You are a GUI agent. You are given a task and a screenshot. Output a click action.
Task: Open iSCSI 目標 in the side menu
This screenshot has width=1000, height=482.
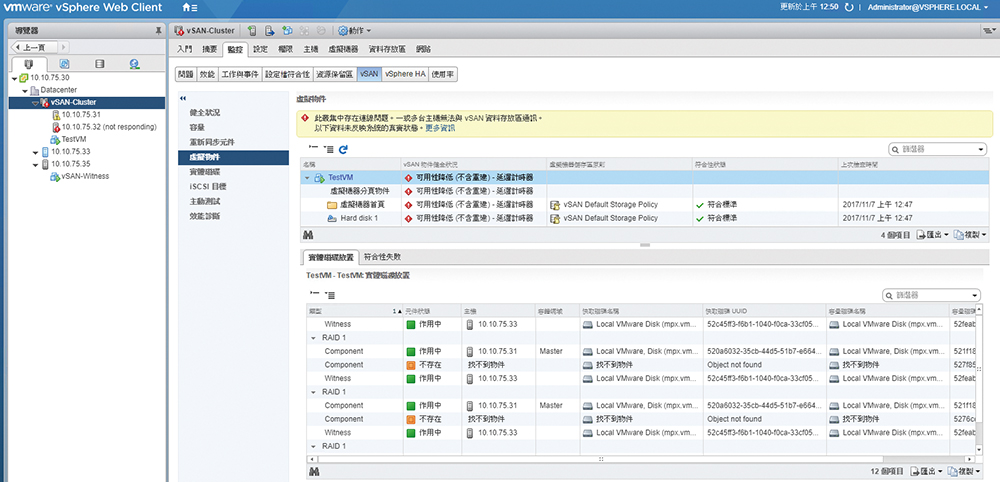(208, 186)
